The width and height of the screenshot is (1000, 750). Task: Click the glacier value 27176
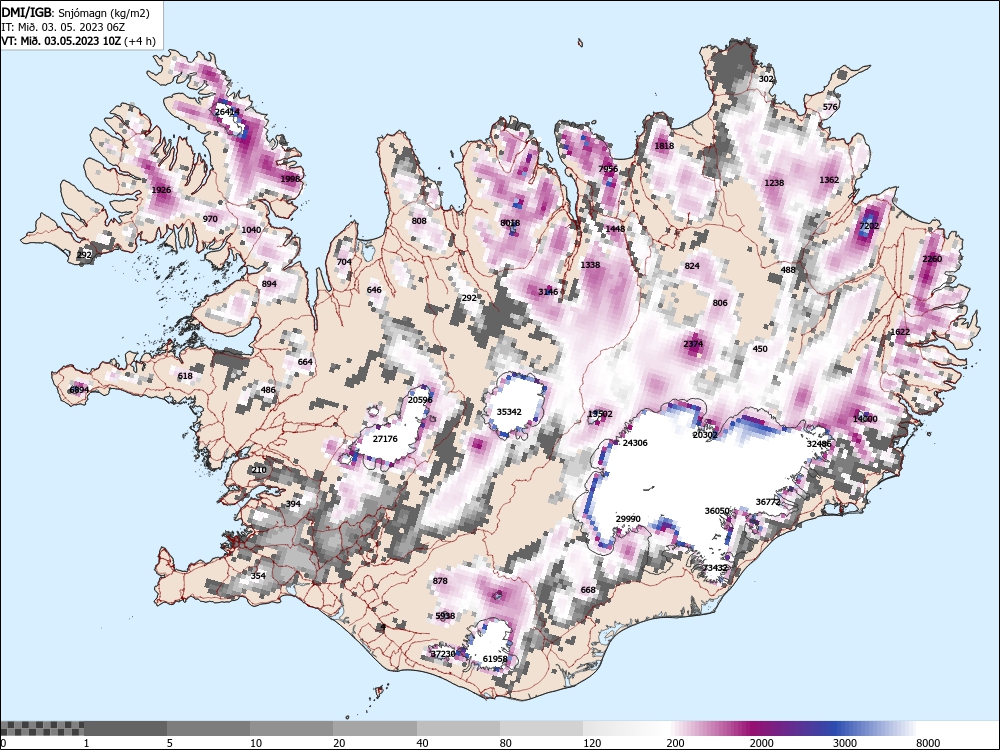tap(385, 439)
